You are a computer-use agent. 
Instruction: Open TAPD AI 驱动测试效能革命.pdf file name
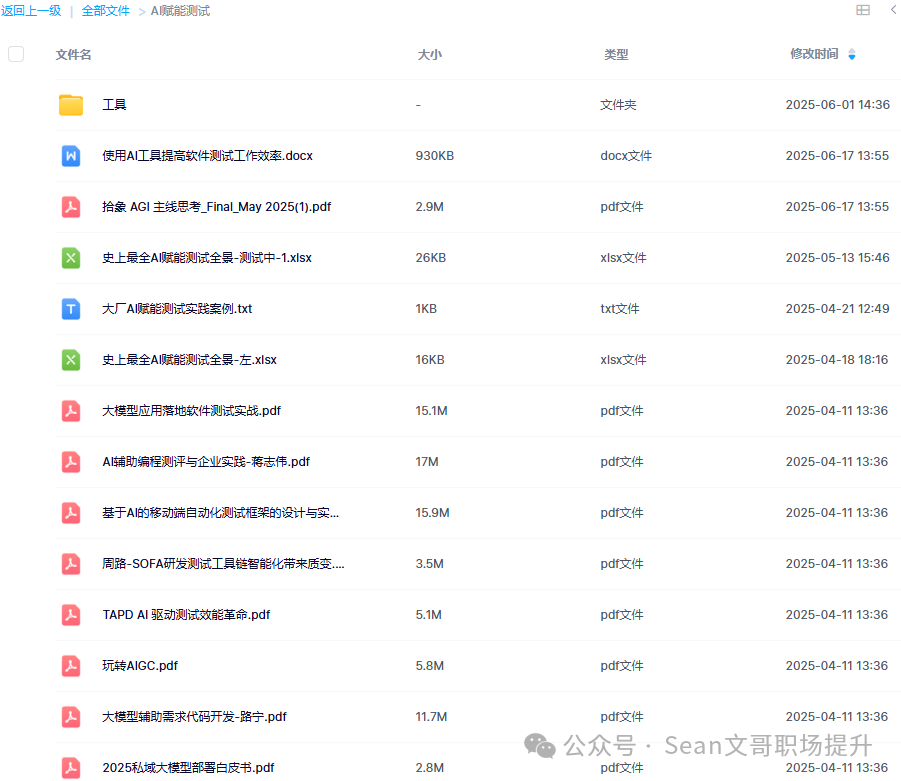(186, 615)
